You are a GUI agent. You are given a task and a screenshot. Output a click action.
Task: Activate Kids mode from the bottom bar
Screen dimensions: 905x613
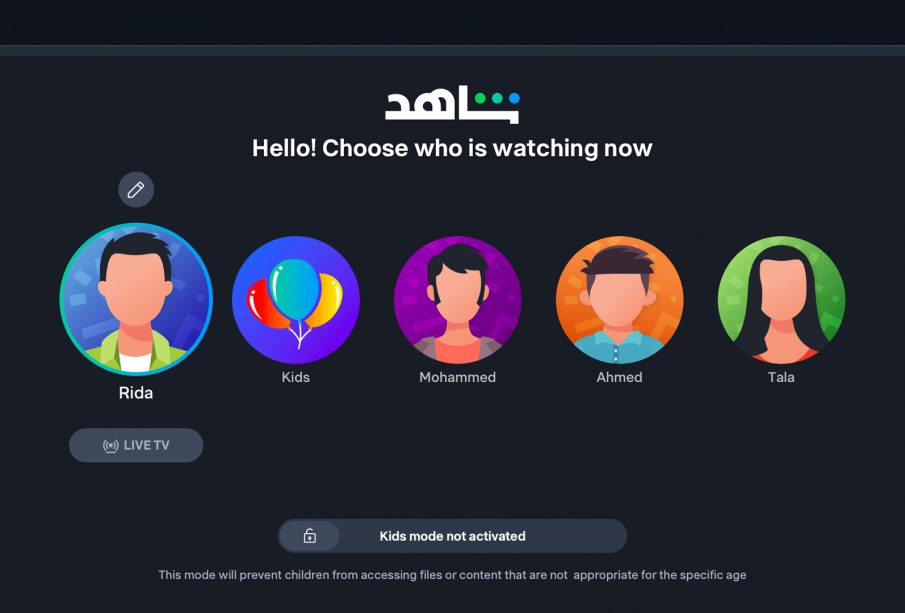click(x=452, y=536)
